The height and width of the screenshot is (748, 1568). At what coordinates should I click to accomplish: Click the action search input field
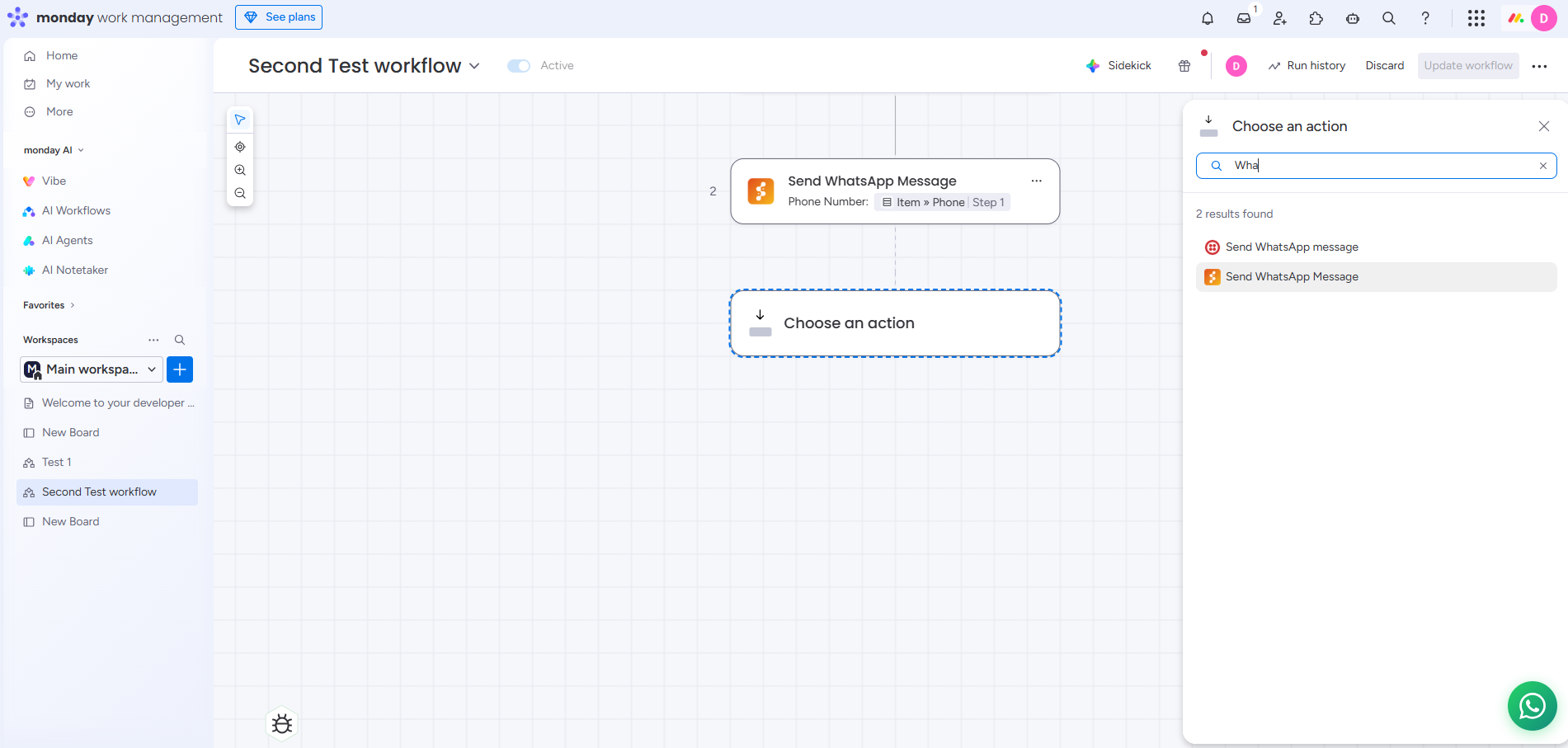1377,166
